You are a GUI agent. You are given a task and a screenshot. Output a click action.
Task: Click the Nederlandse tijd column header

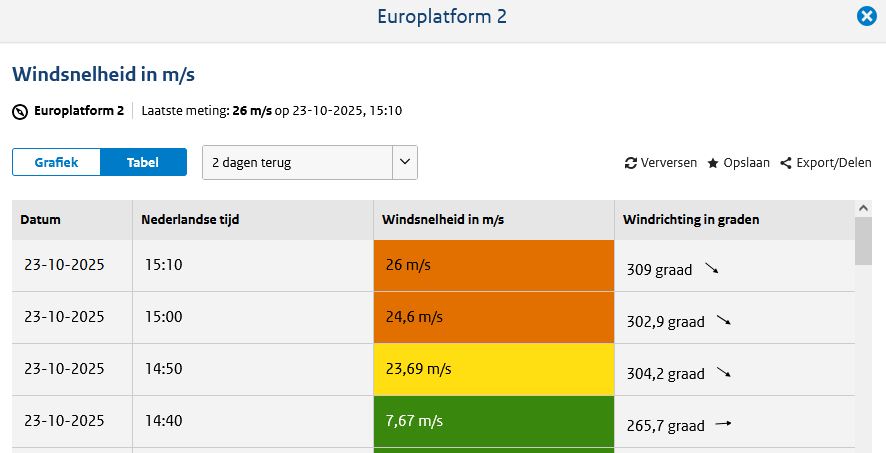(253, 220)
